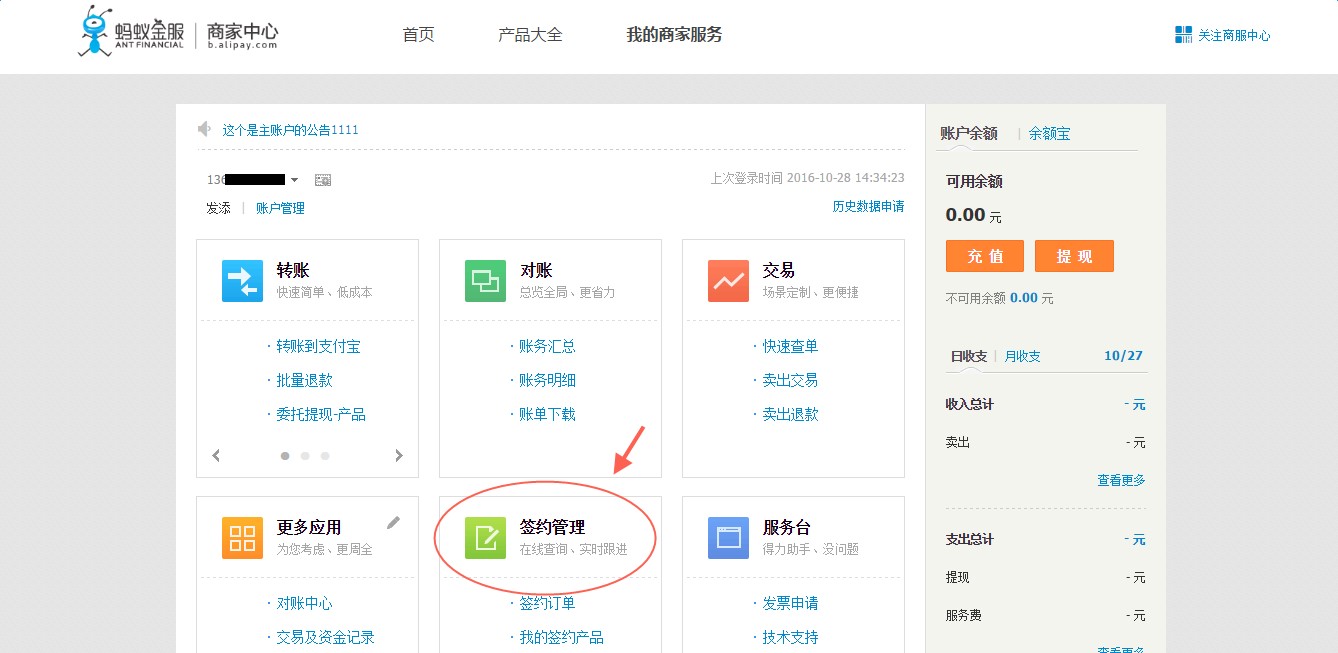
Task: Click the orange 提现 button
Action: click(1074, 256)
